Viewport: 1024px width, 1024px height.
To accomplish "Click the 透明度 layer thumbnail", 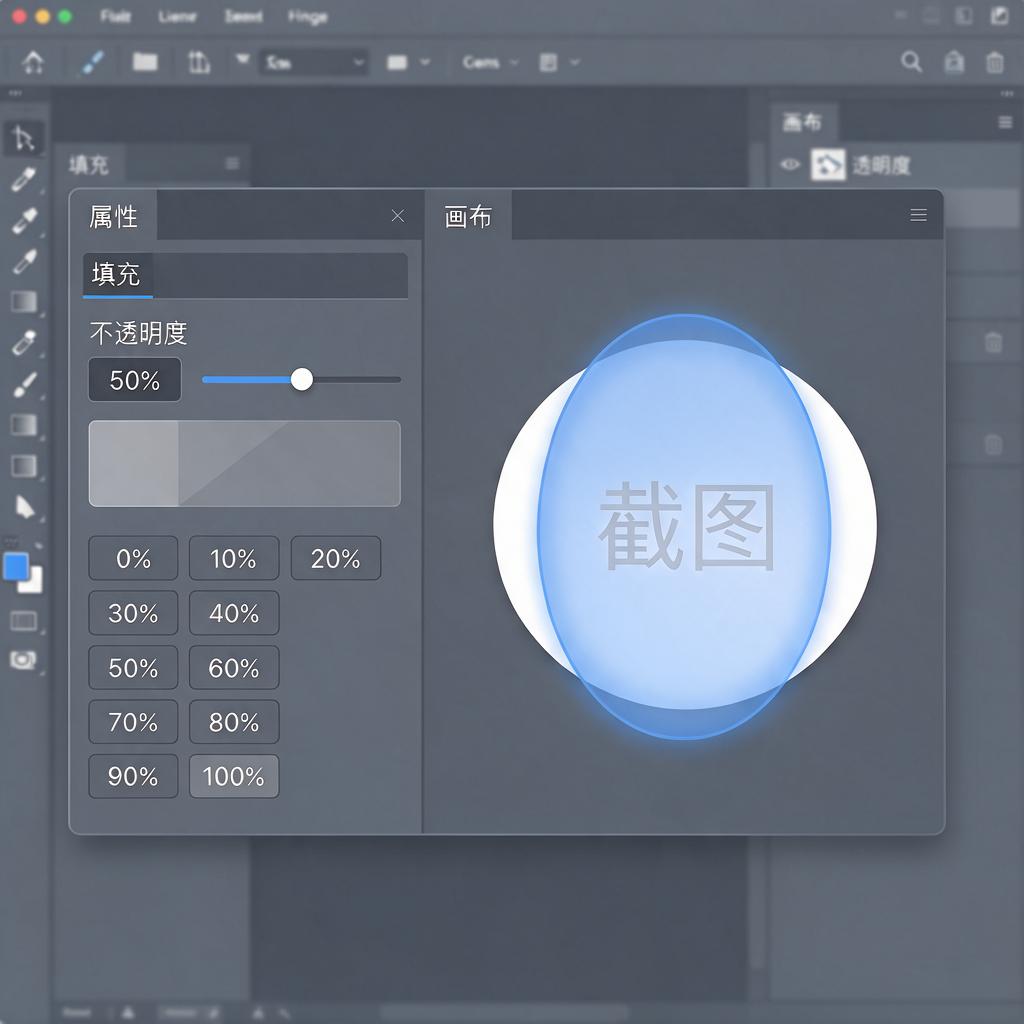I will tap(827, 164).
